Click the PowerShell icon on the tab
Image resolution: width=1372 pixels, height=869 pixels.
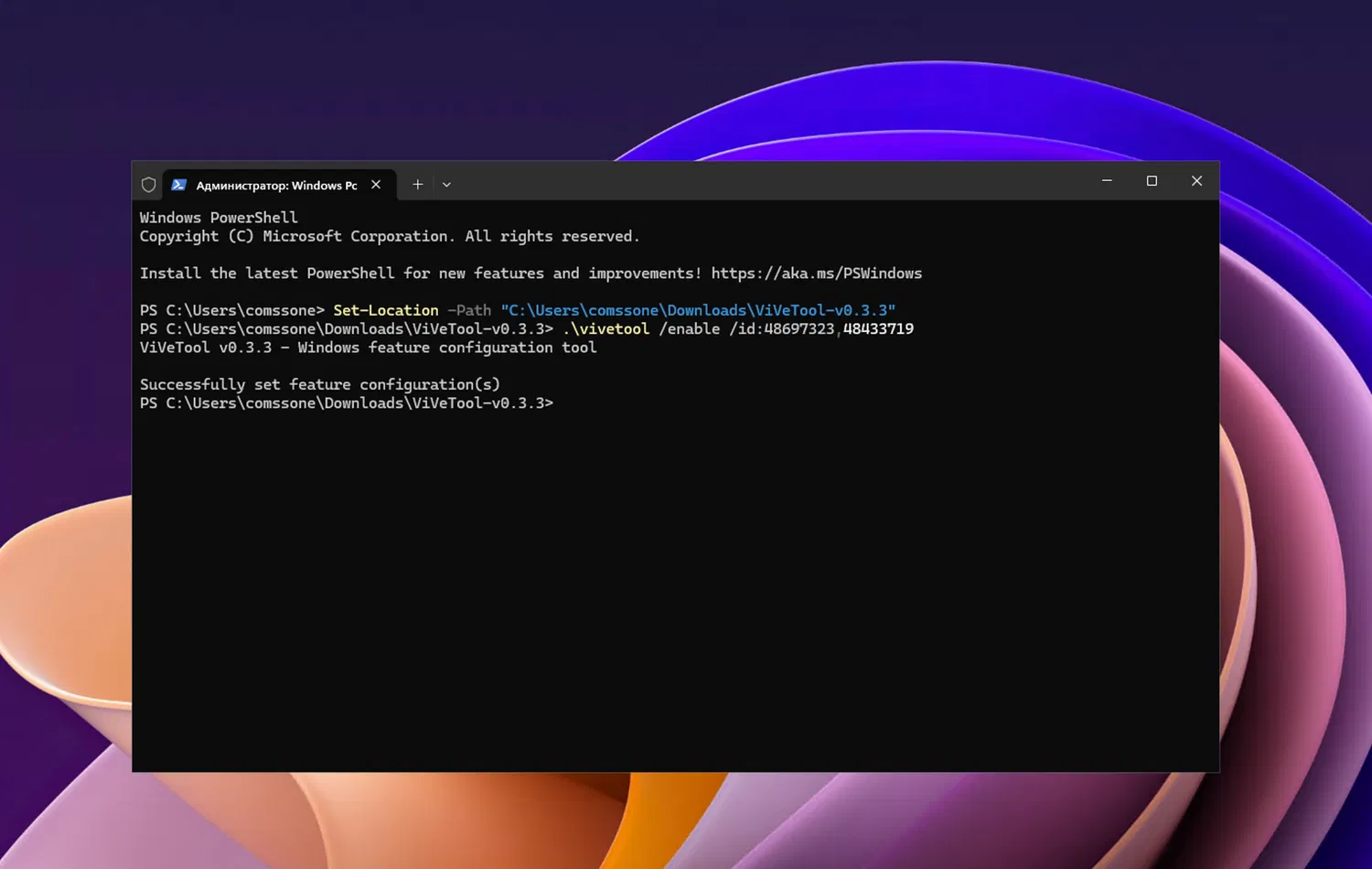pyautogui.click(x=179, y=185)
